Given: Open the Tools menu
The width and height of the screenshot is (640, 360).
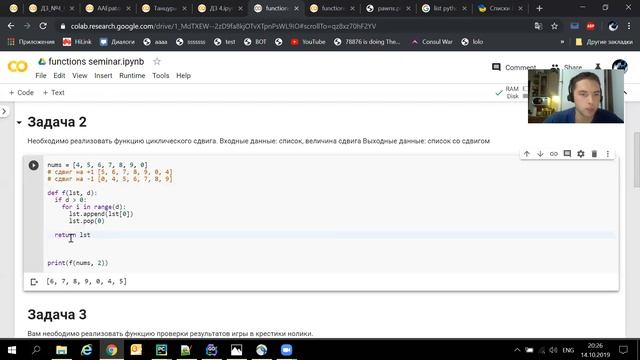Looking at the screenshot, I should click(x=161, y=76).
